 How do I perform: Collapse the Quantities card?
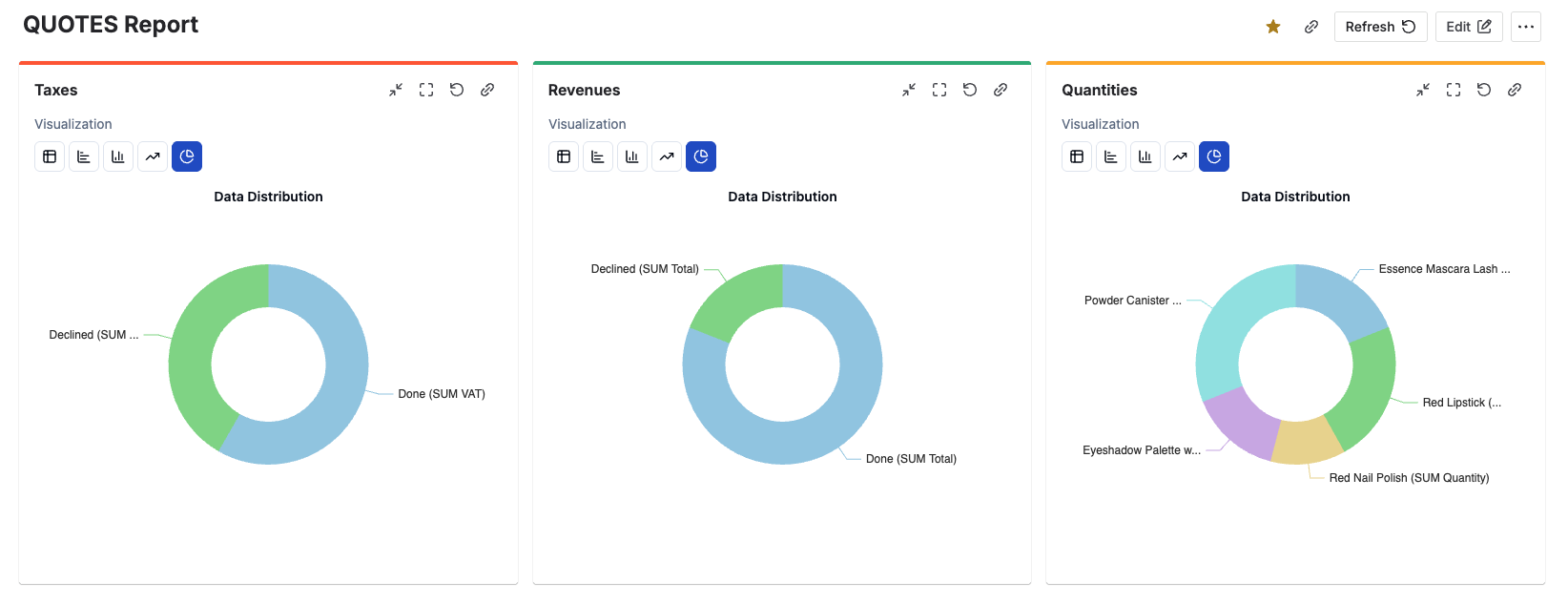1423,90
